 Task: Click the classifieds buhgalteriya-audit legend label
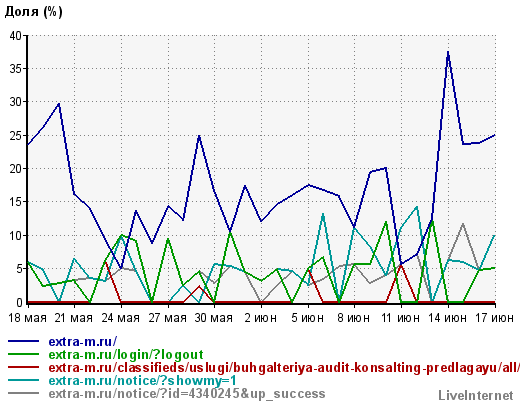pyautogui.click(x=284, y=368)
